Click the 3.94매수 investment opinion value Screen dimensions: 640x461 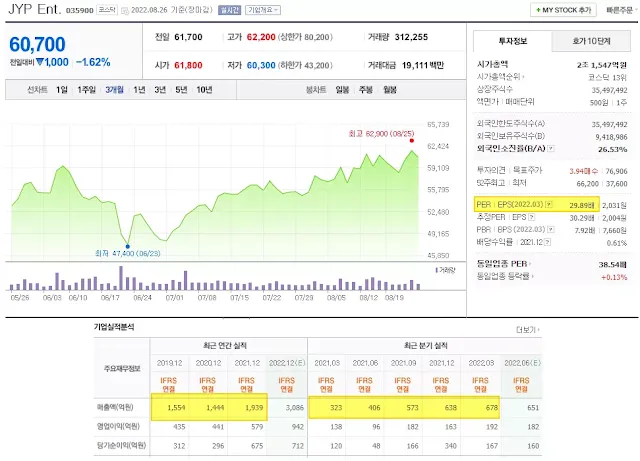(584, 171)
